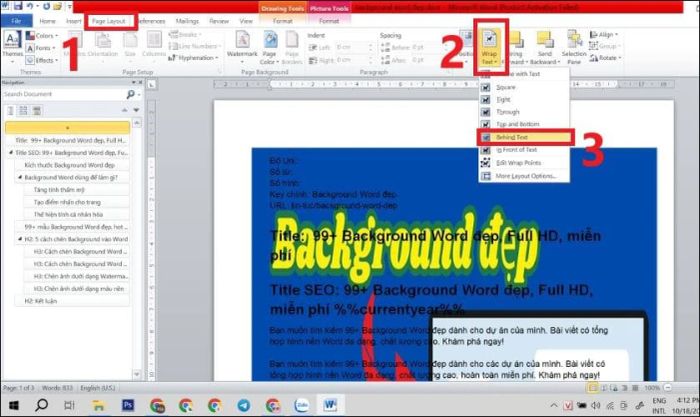The height and width of the screenshot is (417, 700).
Task: Open the Wrap Text dropdown
Action: click(x=489, y=47)
